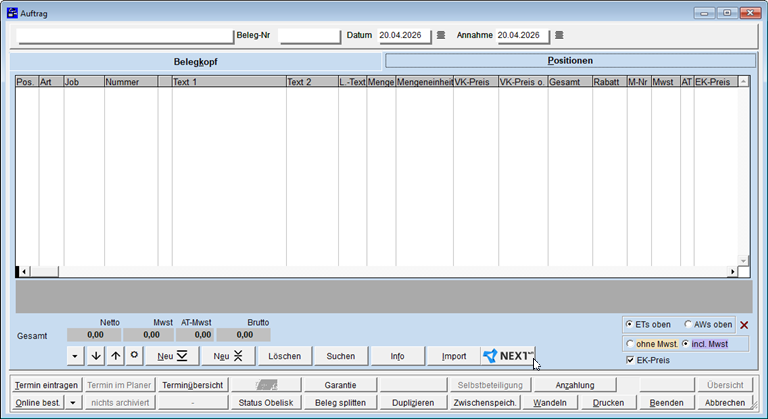Click the Abbrechen button

[725, 402]
